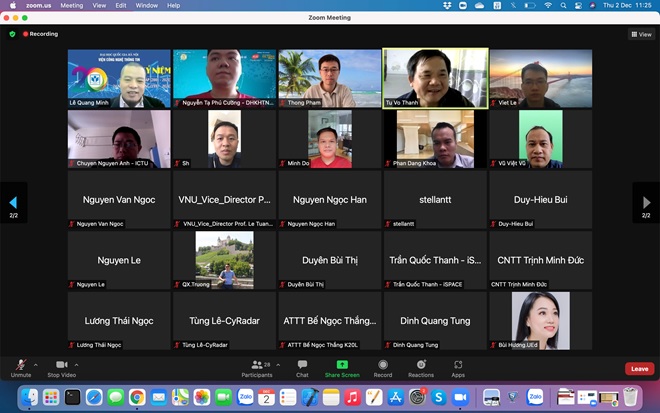Open the Window menu in menu bar

tap(146, 5)
